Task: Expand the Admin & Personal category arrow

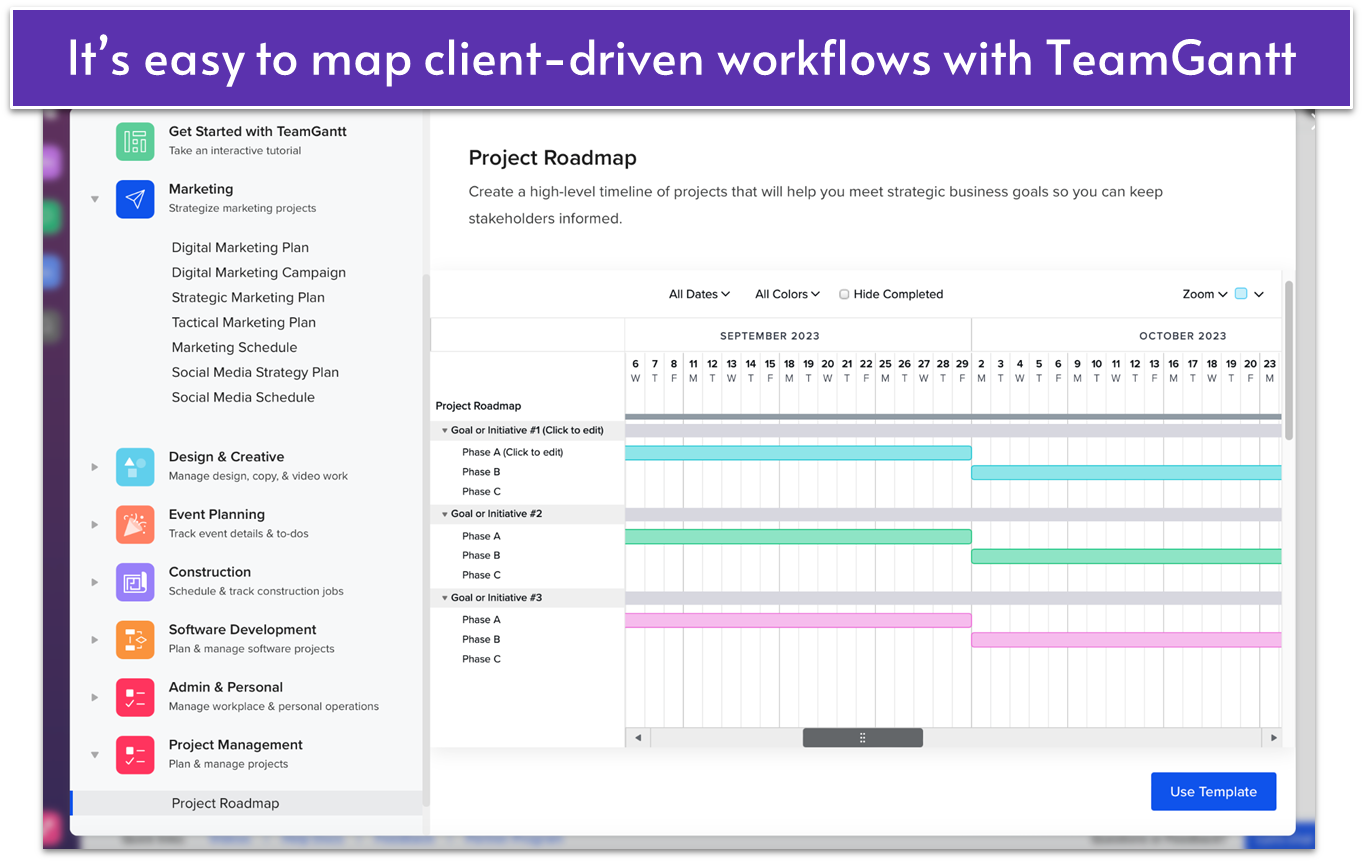Action: point(95,697)
